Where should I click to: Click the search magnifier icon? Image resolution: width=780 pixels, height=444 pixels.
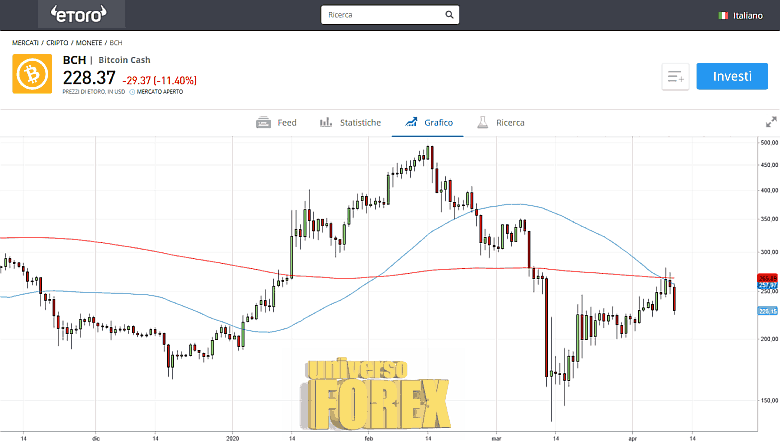[450, 15]
